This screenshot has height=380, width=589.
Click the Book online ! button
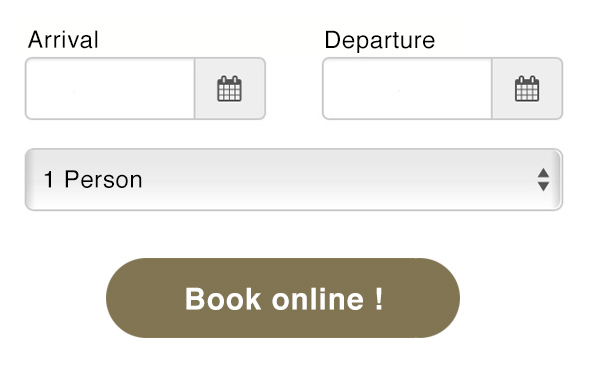[283, 298]
